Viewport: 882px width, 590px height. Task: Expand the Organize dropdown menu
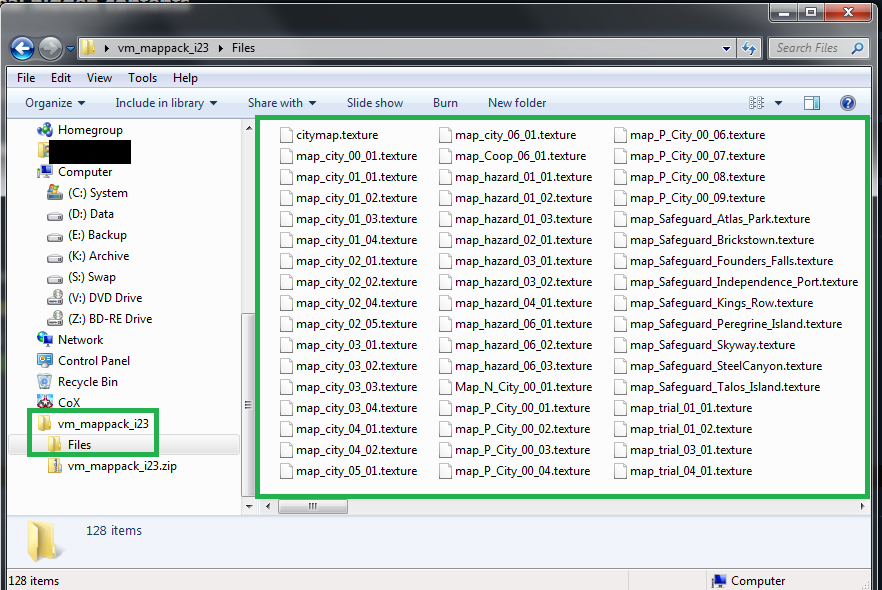[55, 103]
